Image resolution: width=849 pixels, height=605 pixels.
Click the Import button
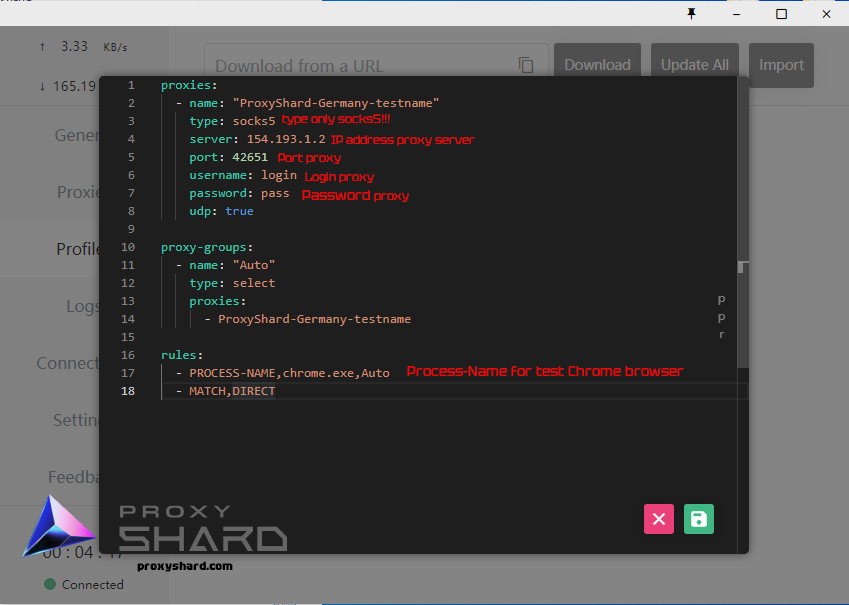click(781, 65)
